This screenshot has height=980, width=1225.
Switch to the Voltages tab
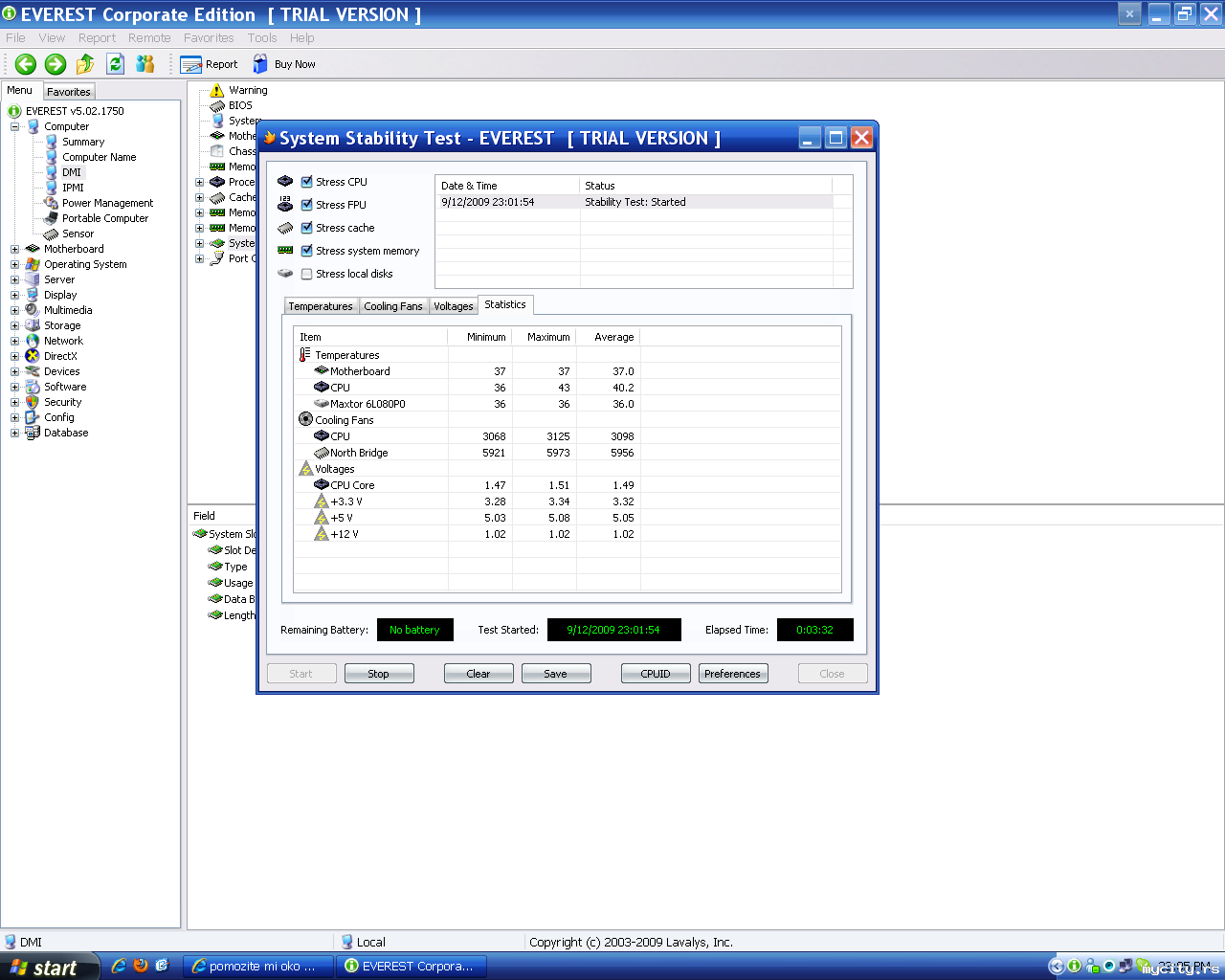tap(454, 306)
